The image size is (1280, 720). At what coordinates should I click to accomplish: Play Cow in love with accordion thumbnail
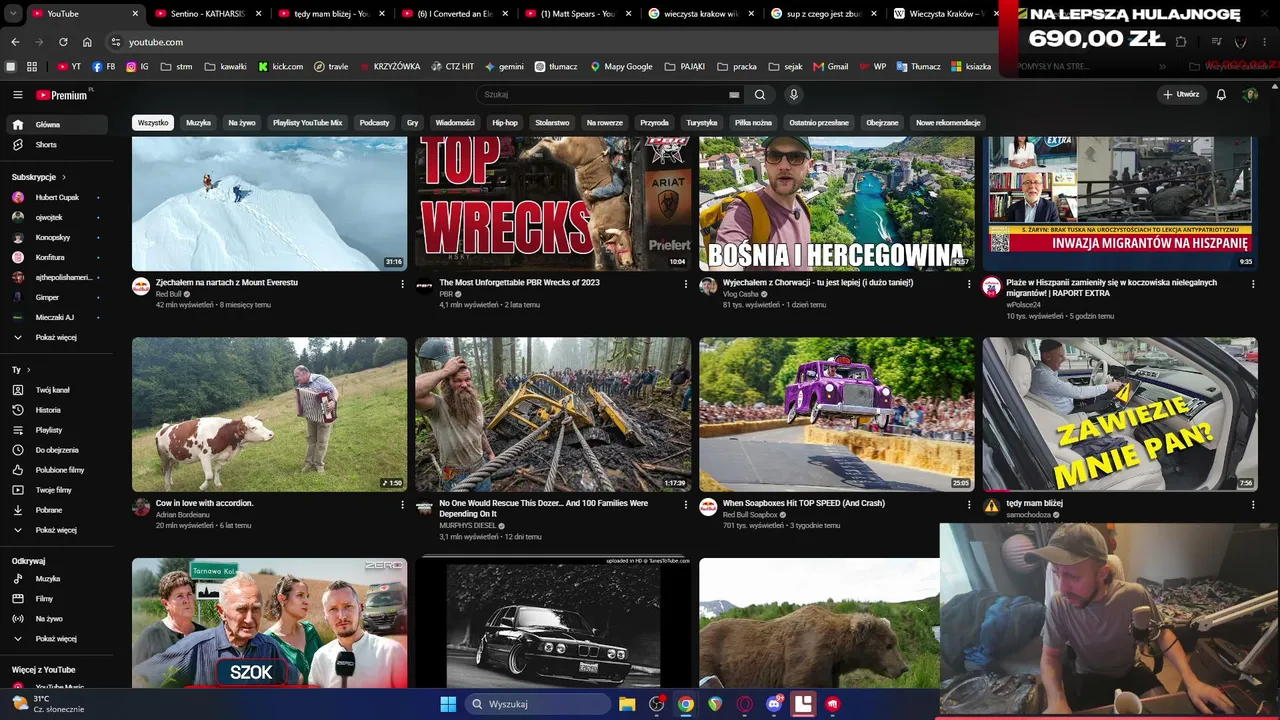click(x=270, y=414)
